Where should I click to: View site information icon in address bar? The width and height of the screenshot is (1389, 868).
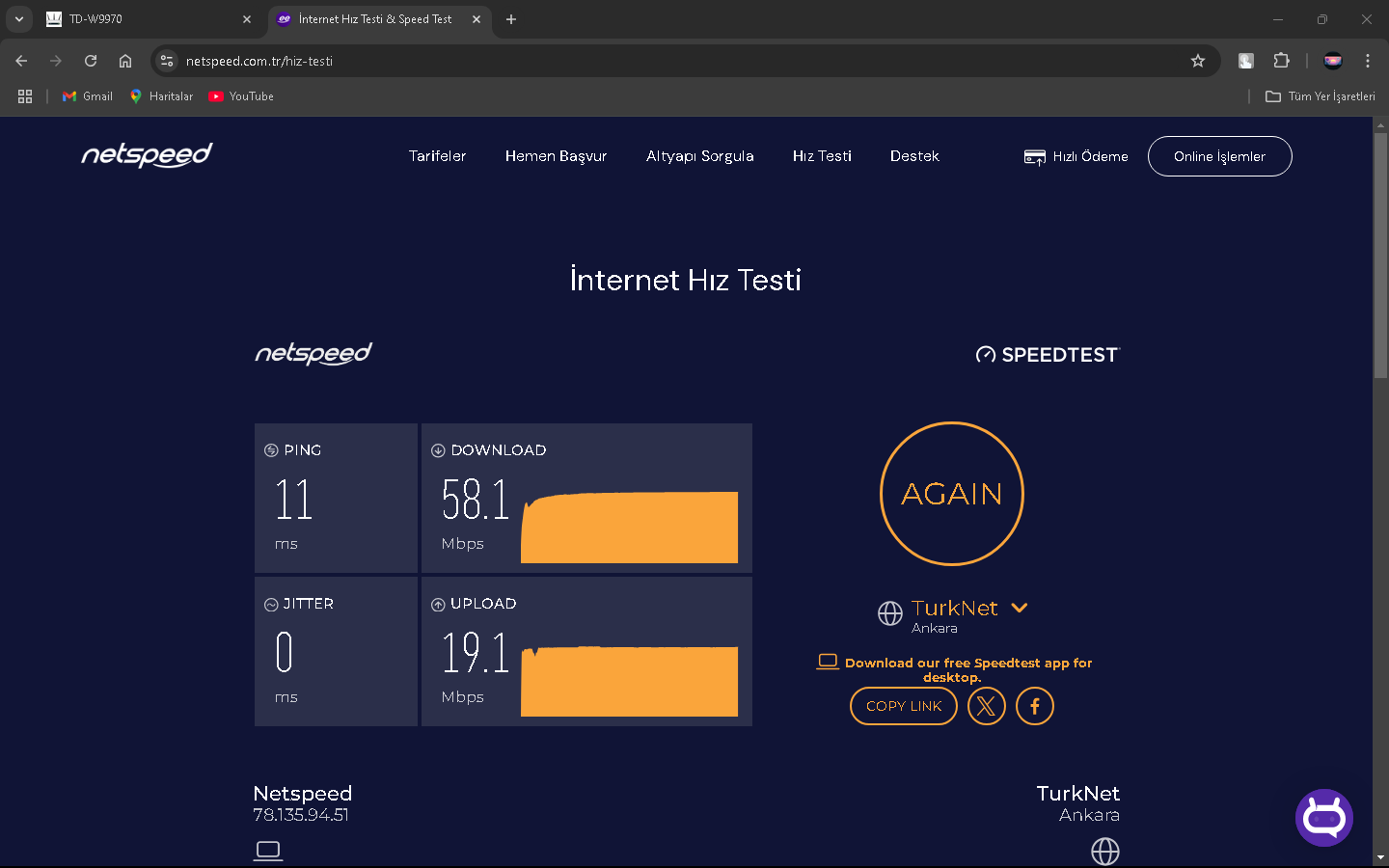167,61
